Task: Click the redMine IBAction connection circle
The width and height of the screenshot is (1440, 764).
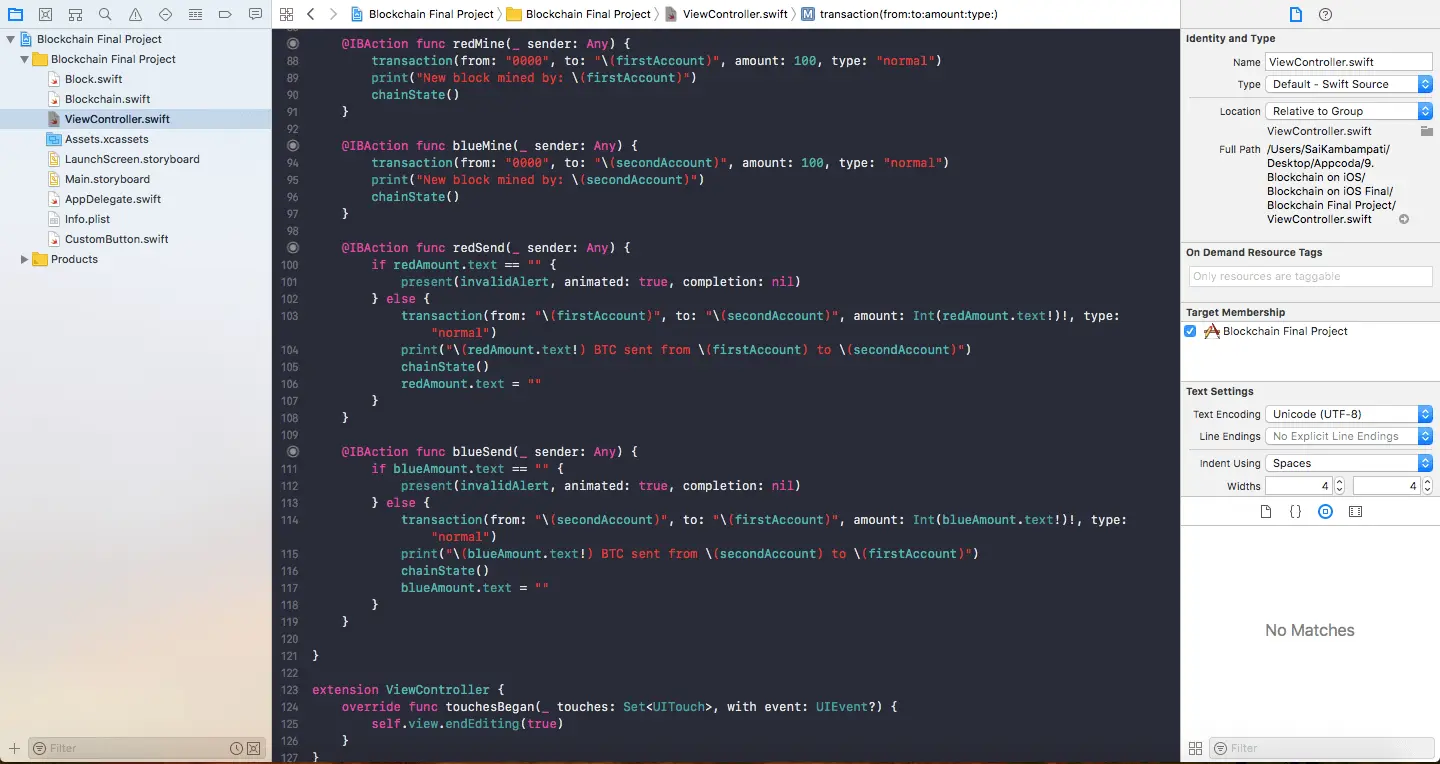Action: (292, 44)
